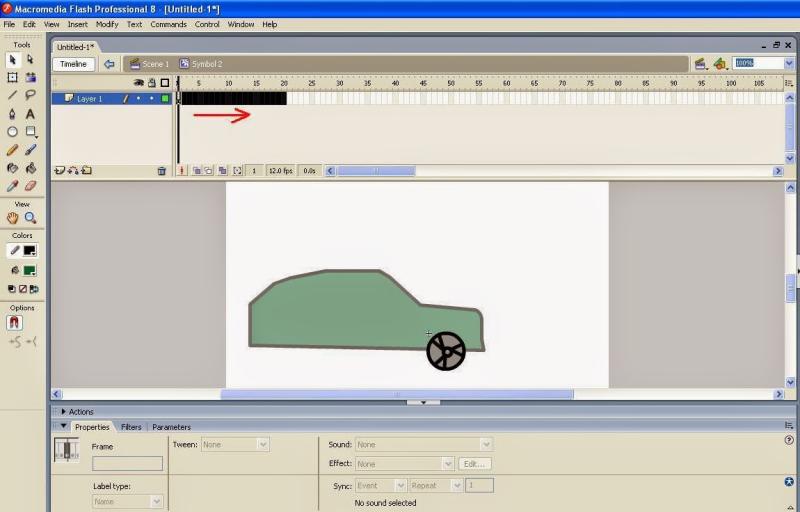Toggle Layer 1 green outline square

point(165,98)
